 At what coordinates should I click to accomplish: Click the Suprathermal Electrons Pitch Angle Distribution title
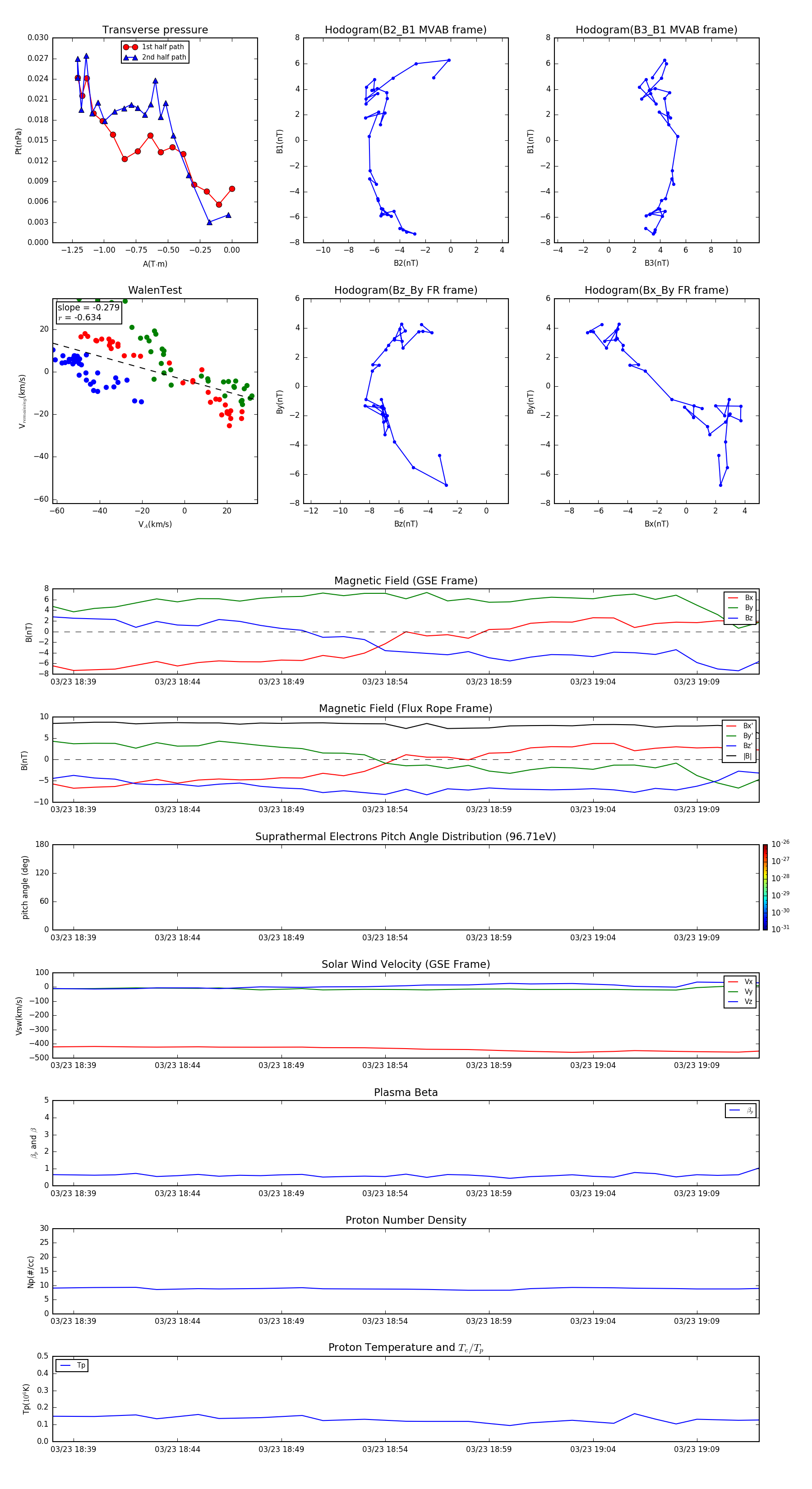[x=406, y=837]
